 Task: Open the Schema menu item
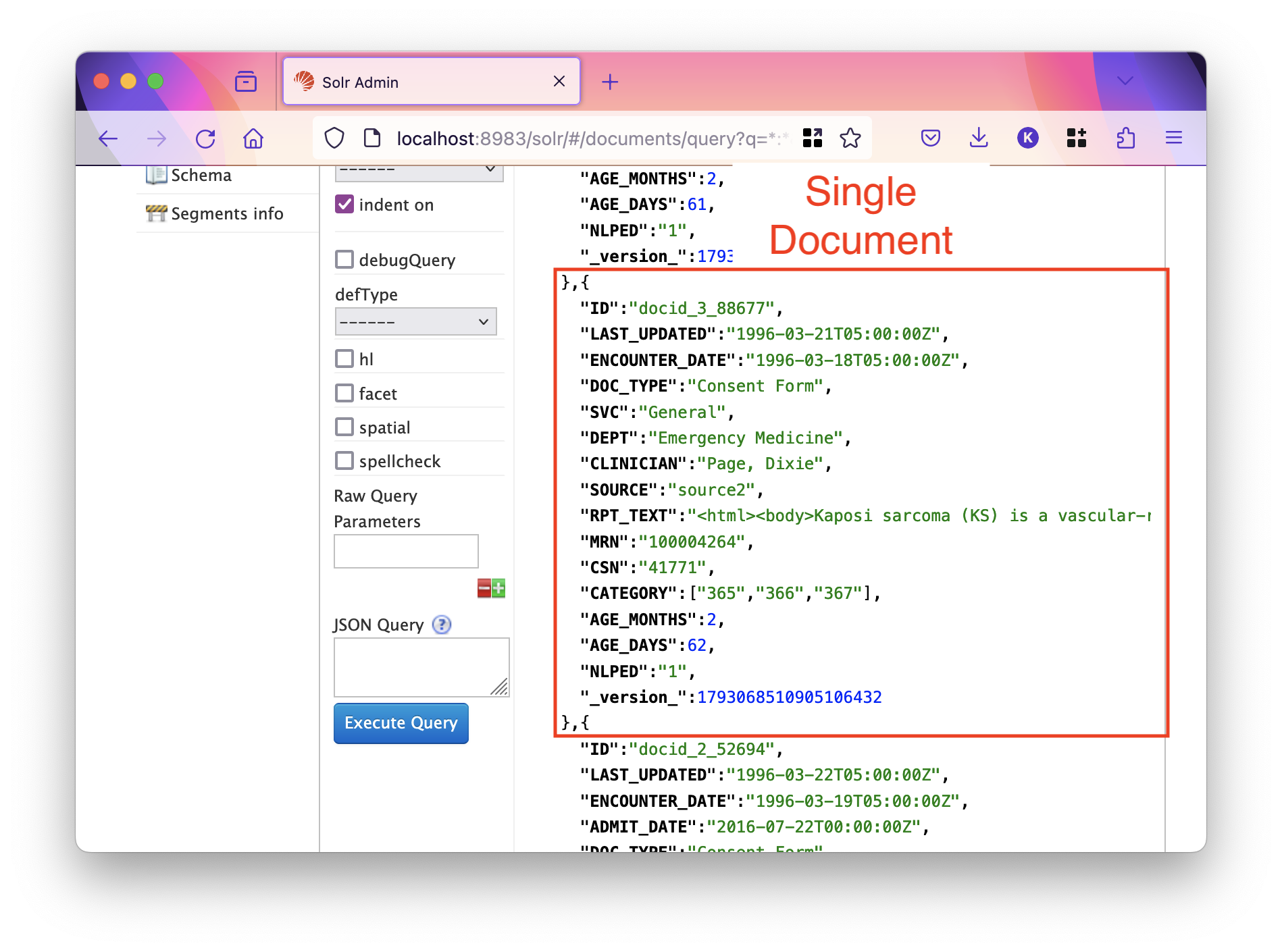pos(201,175)
